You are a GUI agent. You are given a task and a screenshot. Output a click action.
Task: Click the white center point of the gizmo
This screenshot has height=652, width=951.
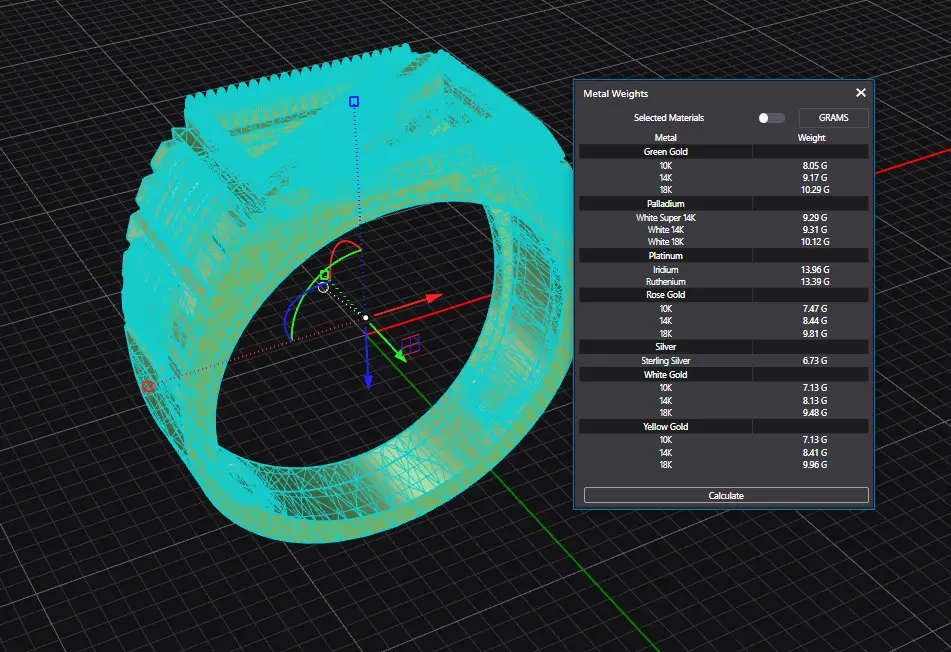(x=366, y=318)
